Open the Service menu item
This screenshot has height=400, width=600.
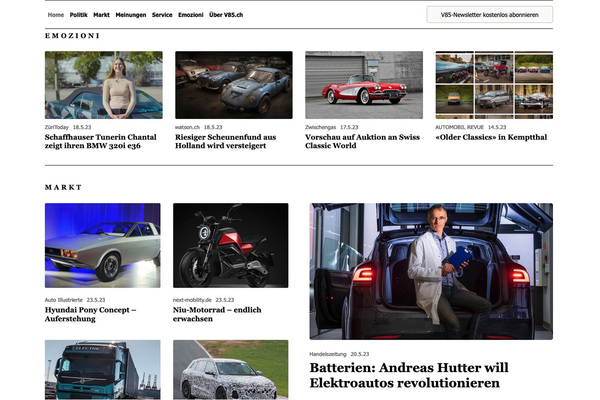click(162, 15)
